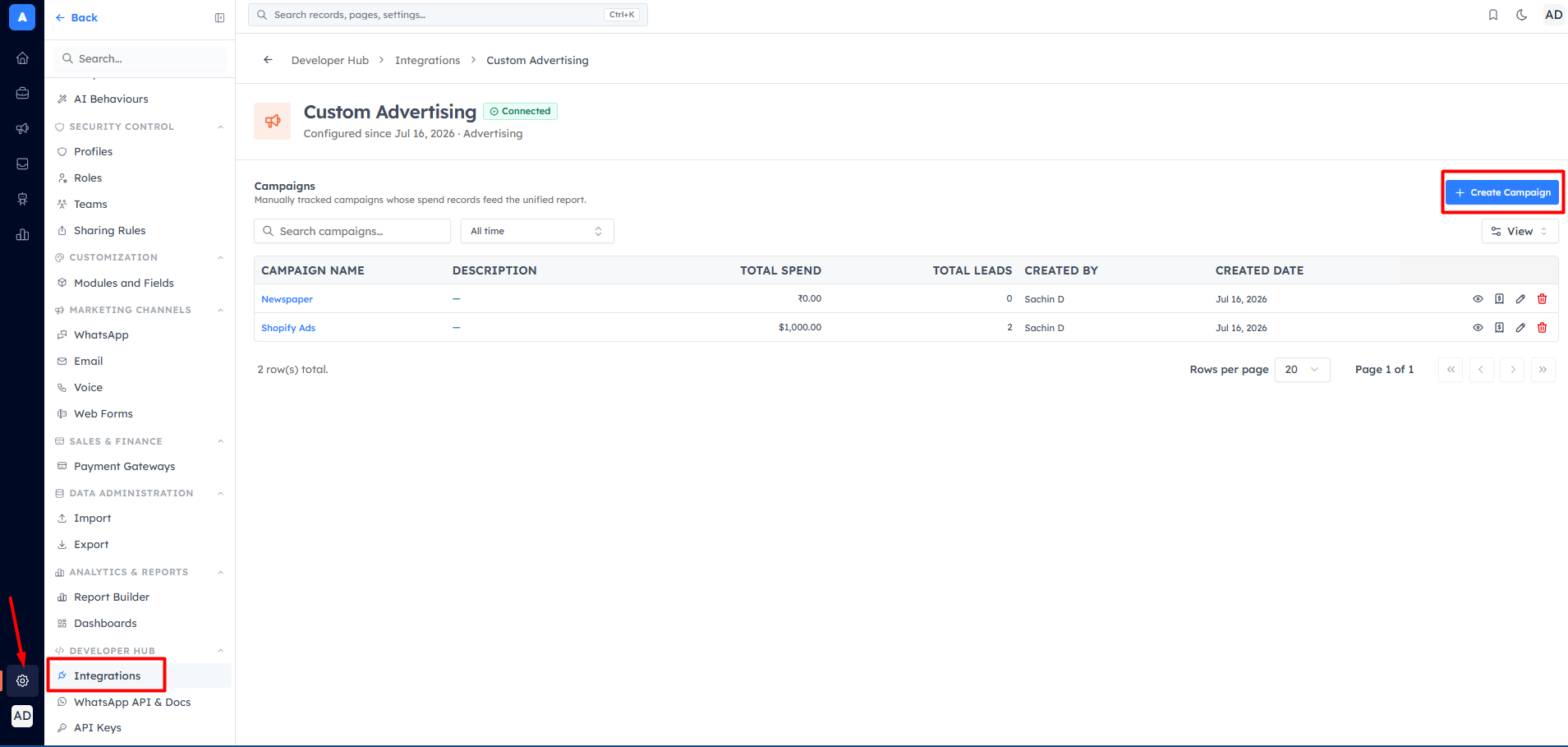Screen dimensions: 1568x747
Task: Open spend record icon for Shopify Ads
Action: 1499,328
